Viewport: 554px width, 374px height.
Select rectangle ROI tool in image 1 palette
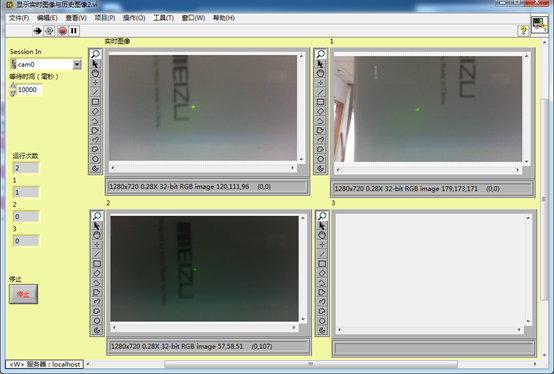click(320, 102)
